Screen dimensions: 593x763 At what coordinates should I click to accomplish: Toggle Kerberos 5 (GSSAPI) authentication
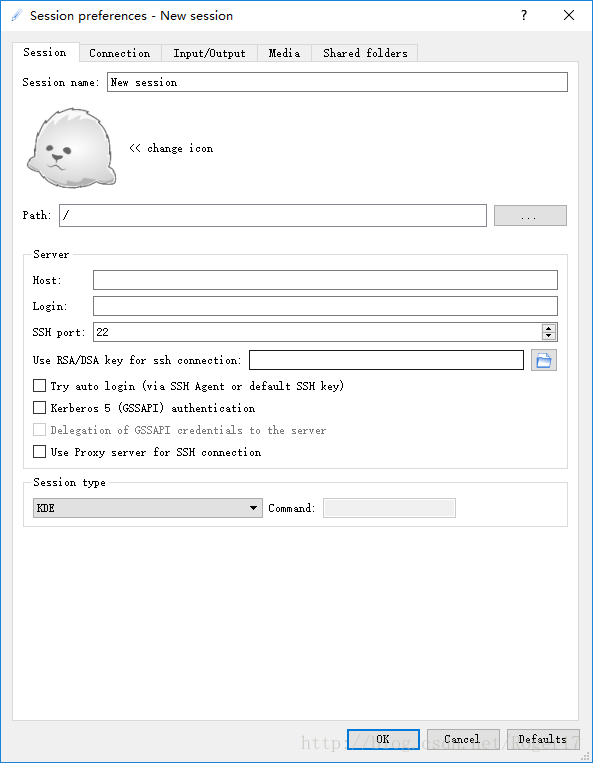point(39,408)
